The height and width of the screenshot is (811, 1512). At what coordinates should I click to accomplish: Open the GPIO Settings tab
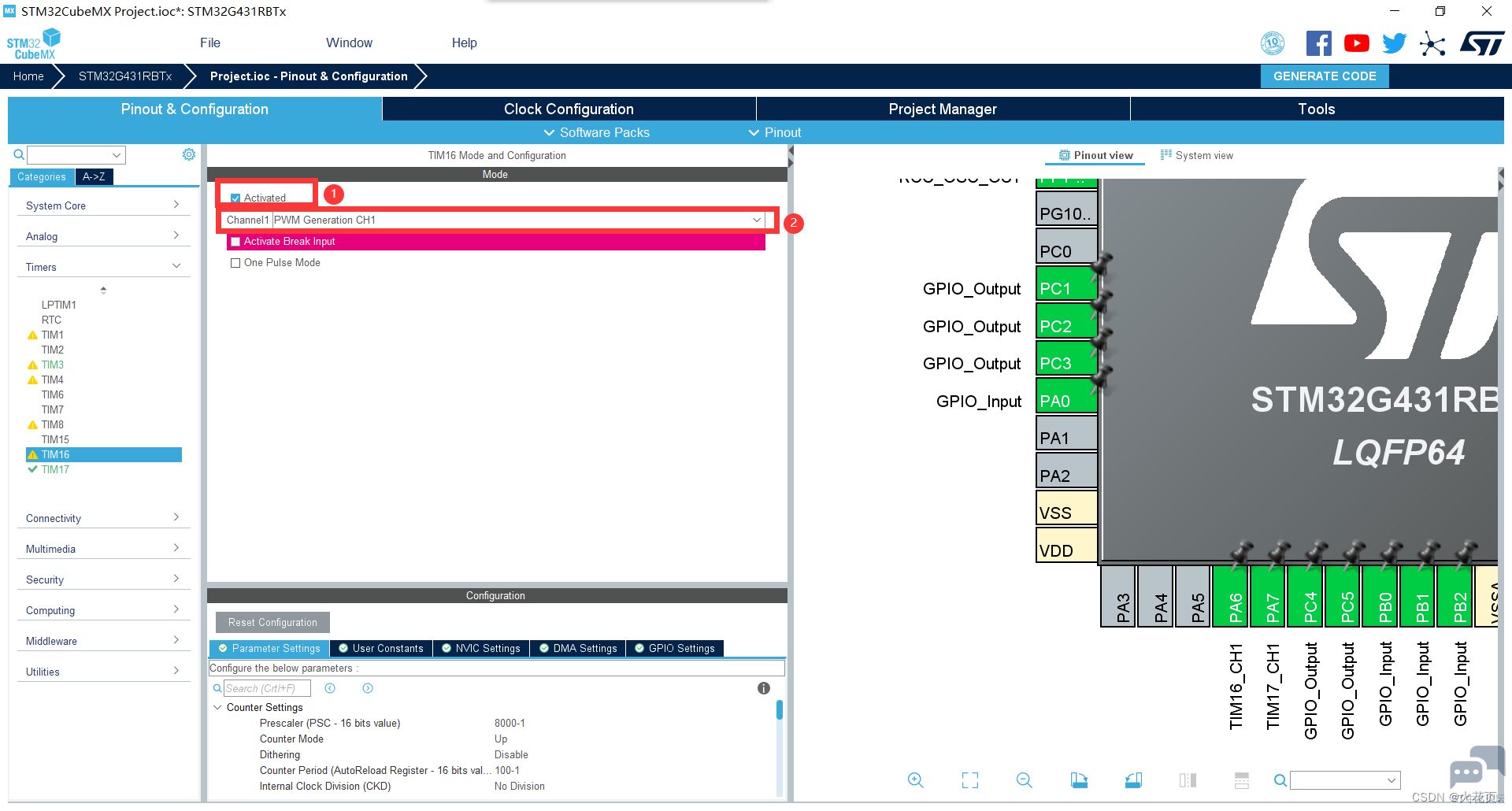point(675,648)
